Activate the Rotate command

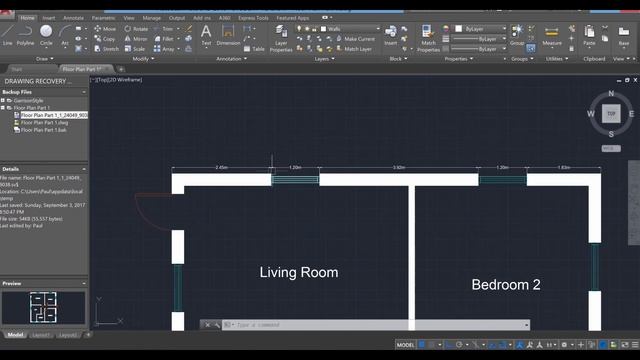point(136,29)
